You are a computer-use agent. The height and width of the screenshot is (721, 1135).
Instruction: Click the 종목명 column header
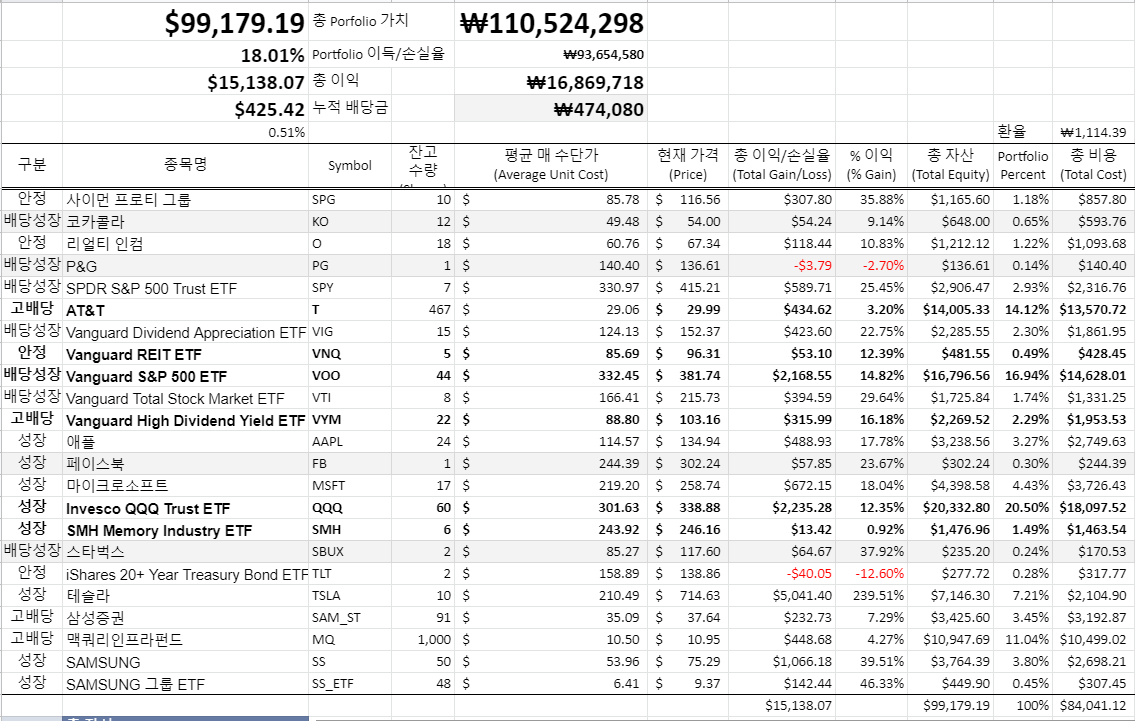pos(185,165)
